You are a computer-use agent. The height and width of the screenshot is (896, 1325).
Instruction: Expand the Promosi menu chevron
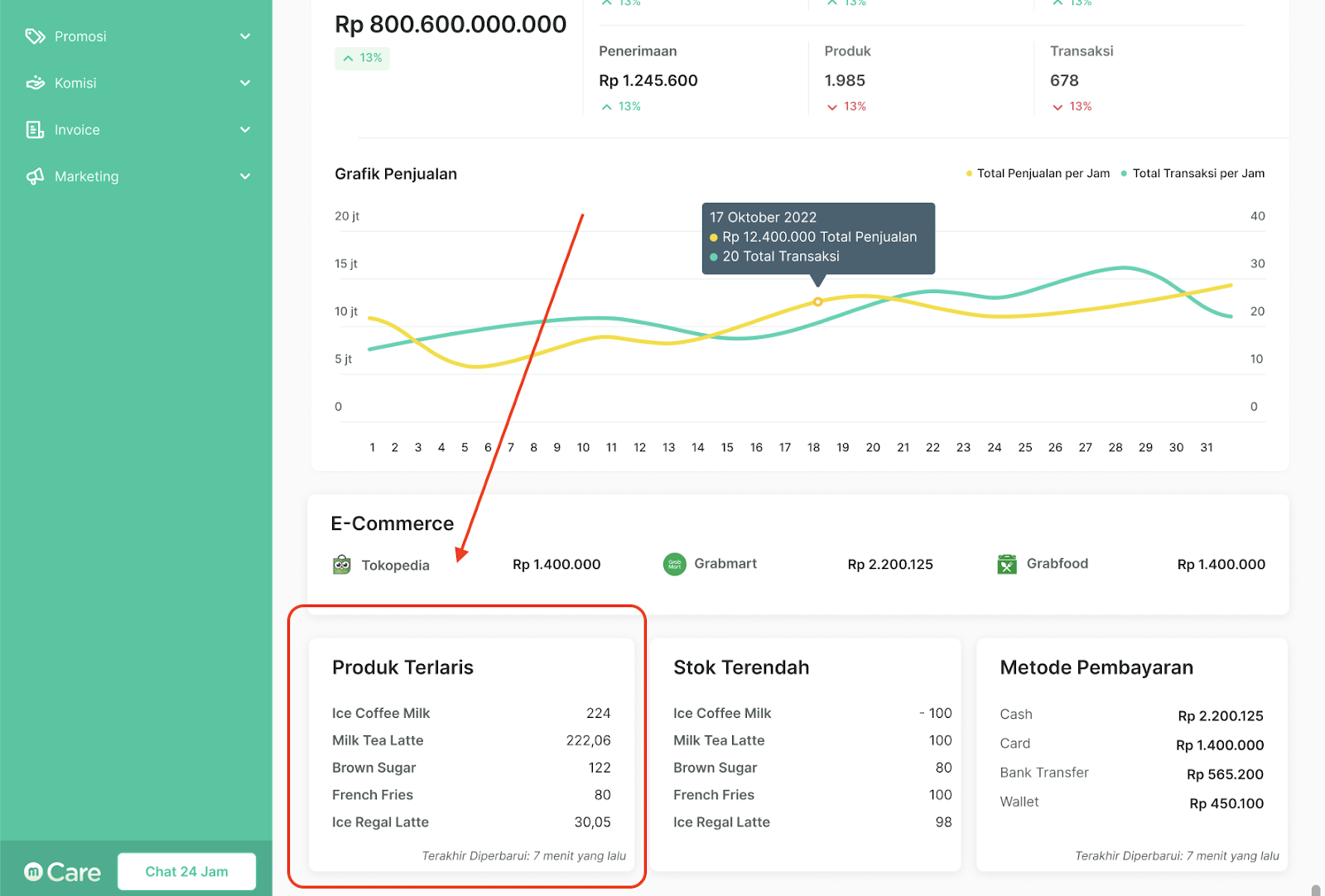[x=245, y=36]
